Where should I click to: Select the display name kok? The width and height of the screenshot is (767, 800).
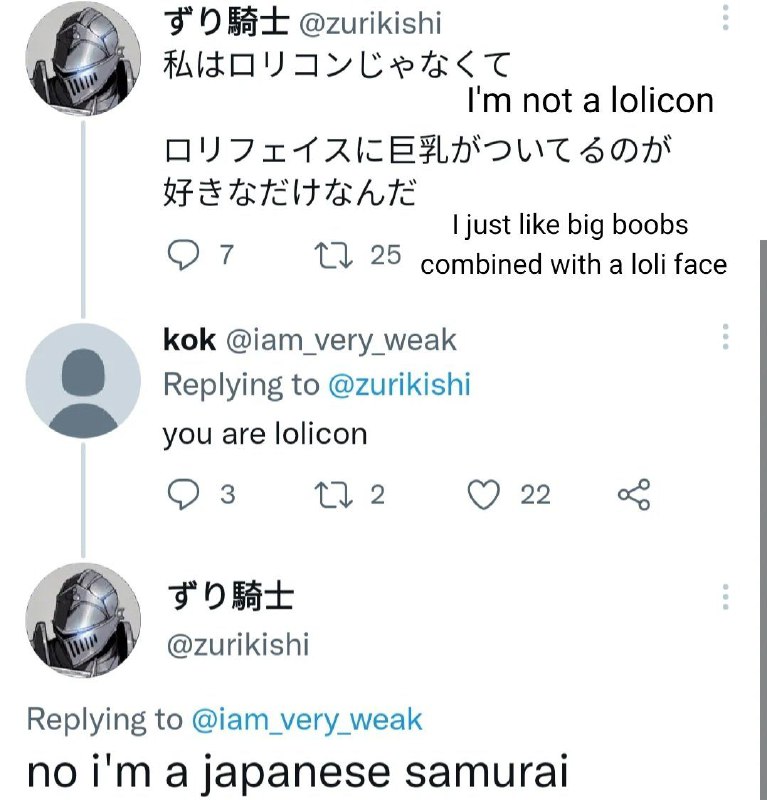tap(189, 340)
